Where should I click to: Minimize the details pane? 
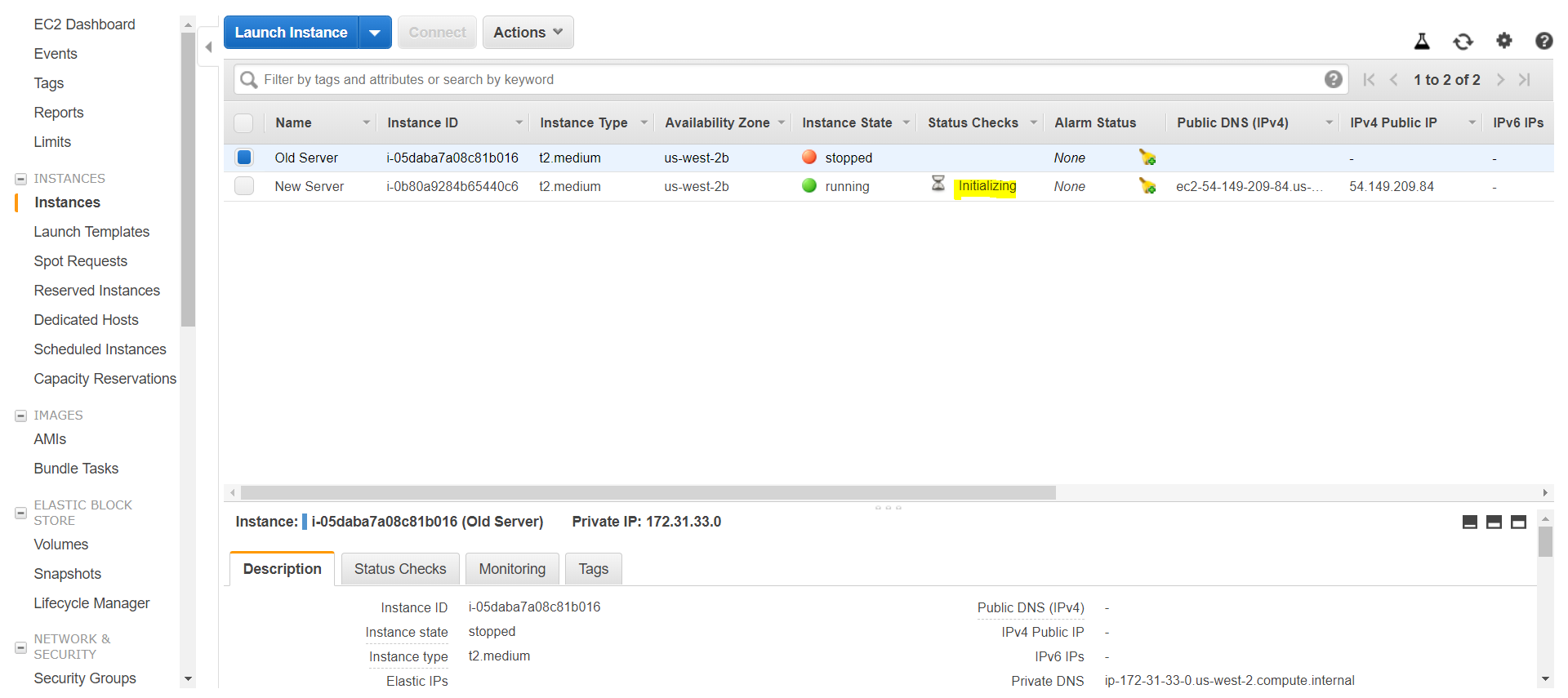1470,522
